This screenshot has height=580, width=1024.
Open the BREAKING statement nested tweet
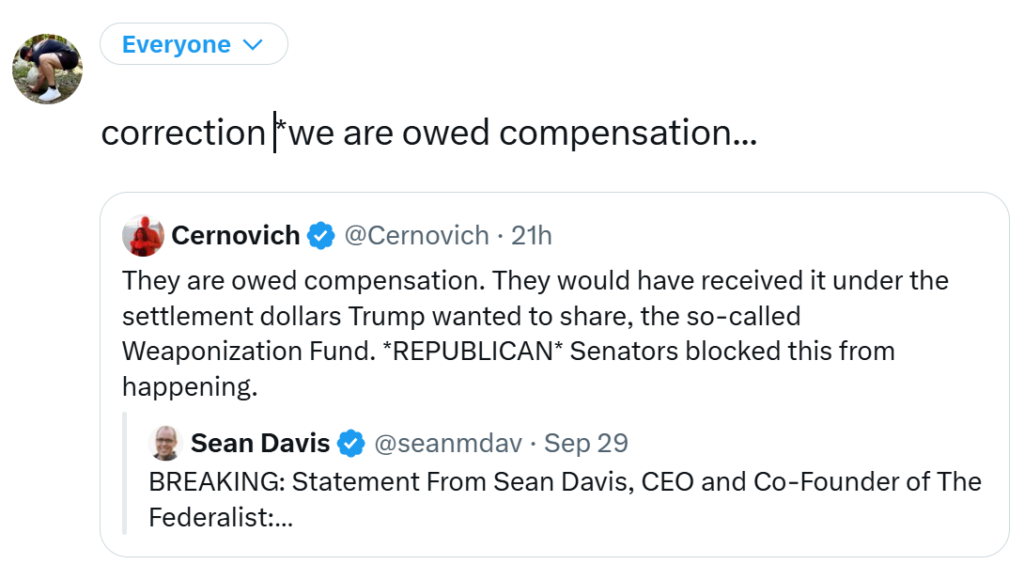click(x=565, y=500)
